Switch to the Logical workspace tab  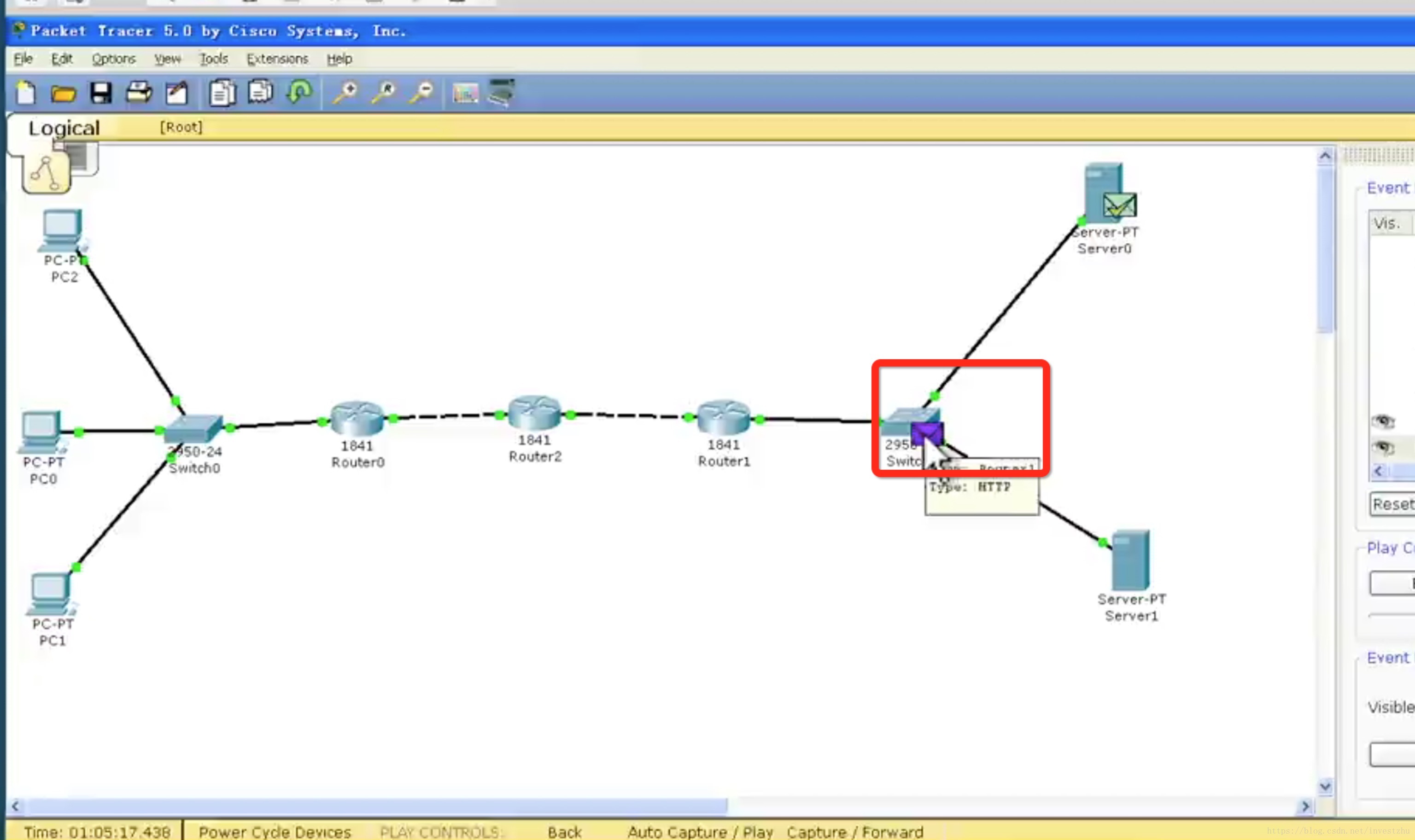tap(64, 128)
